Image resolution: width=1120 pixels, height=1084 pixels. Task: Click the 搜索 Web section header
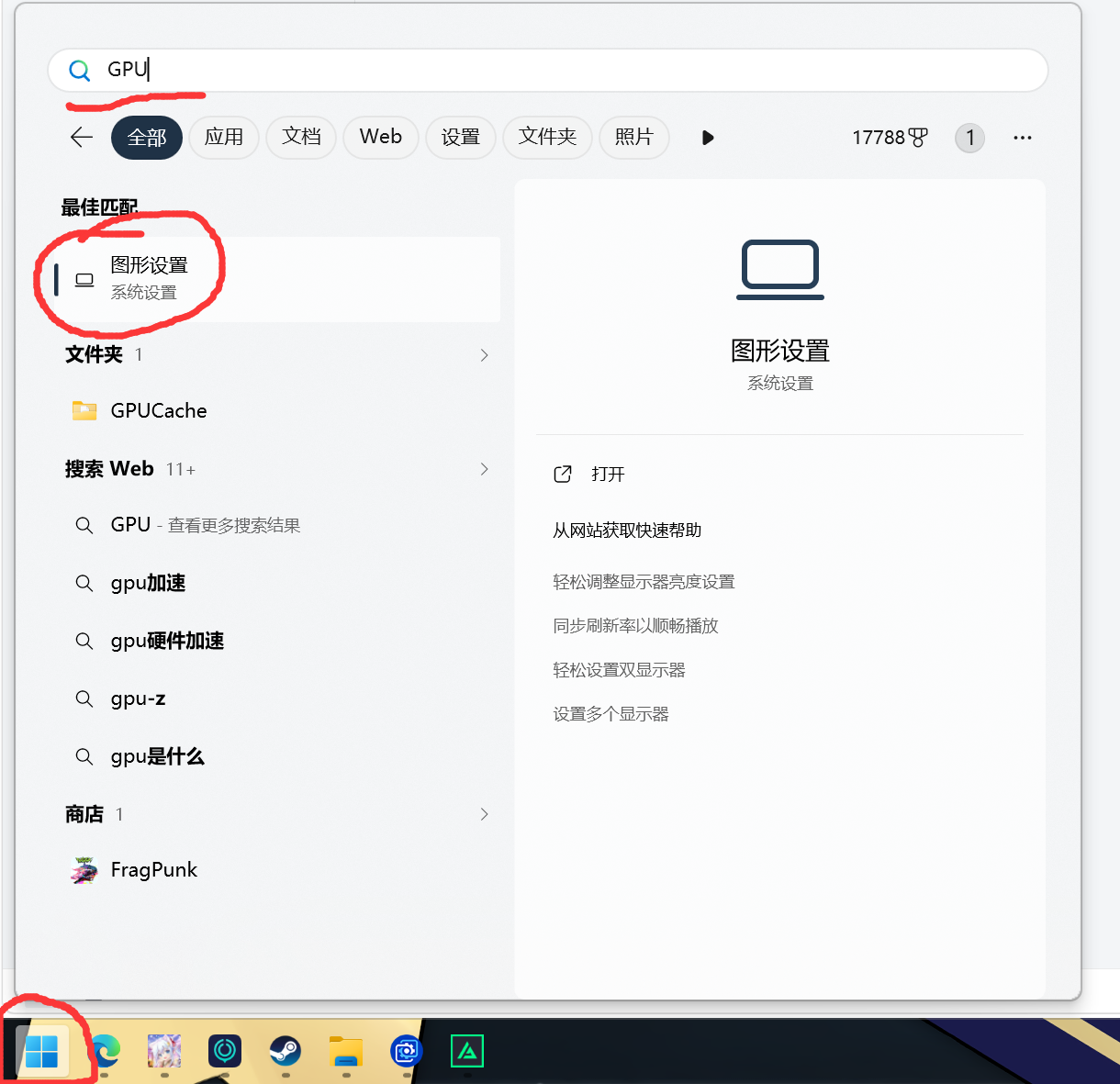click(x=109, y=469)
